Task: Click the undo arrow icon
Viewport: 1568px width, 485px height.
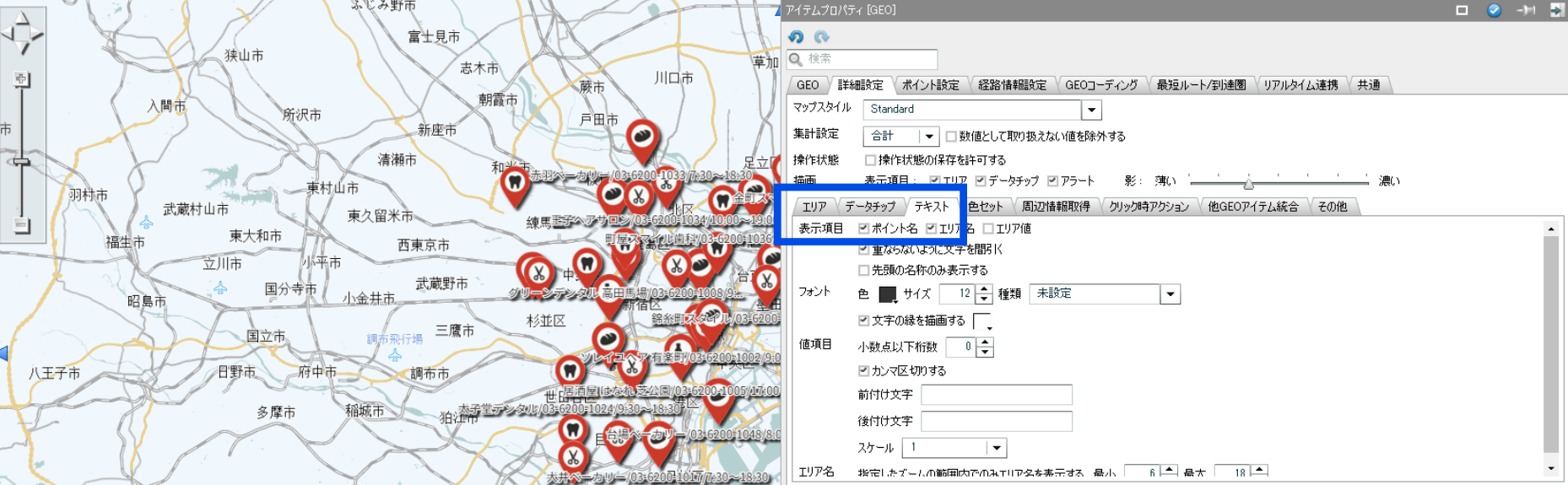Action: 796,37
